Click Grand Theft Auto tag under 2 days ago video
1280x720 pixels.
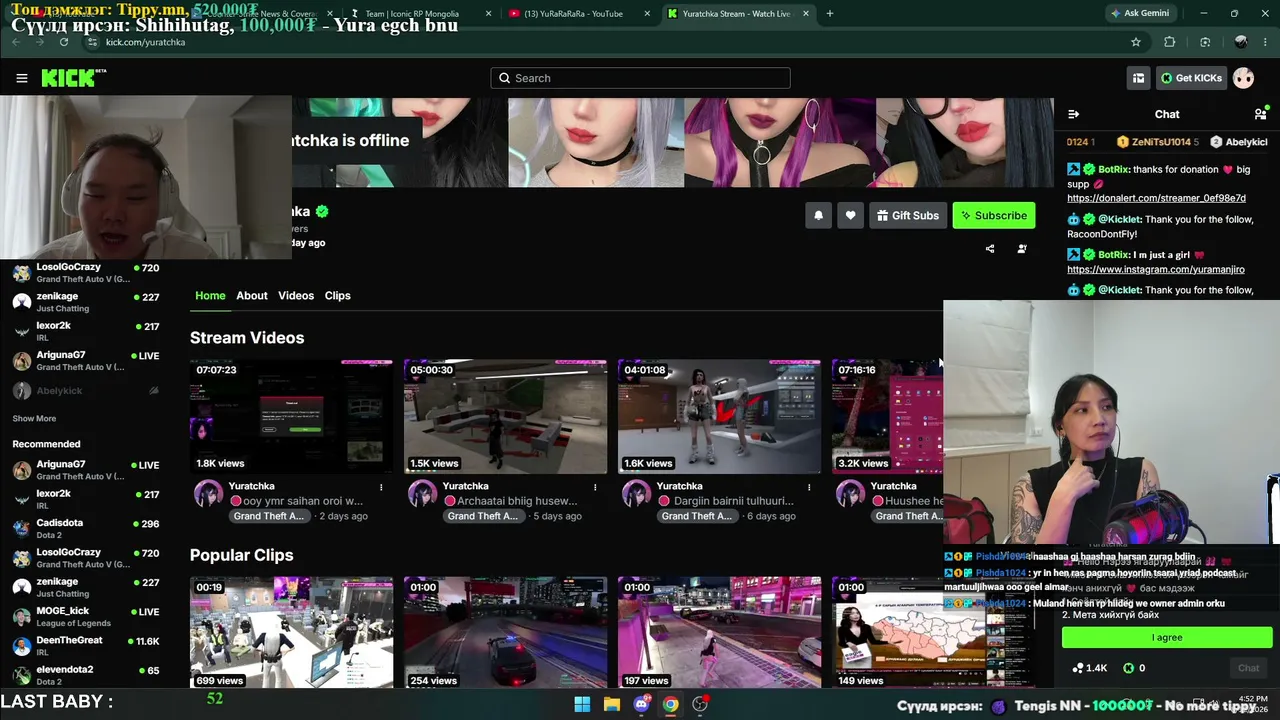pos(269,516)
